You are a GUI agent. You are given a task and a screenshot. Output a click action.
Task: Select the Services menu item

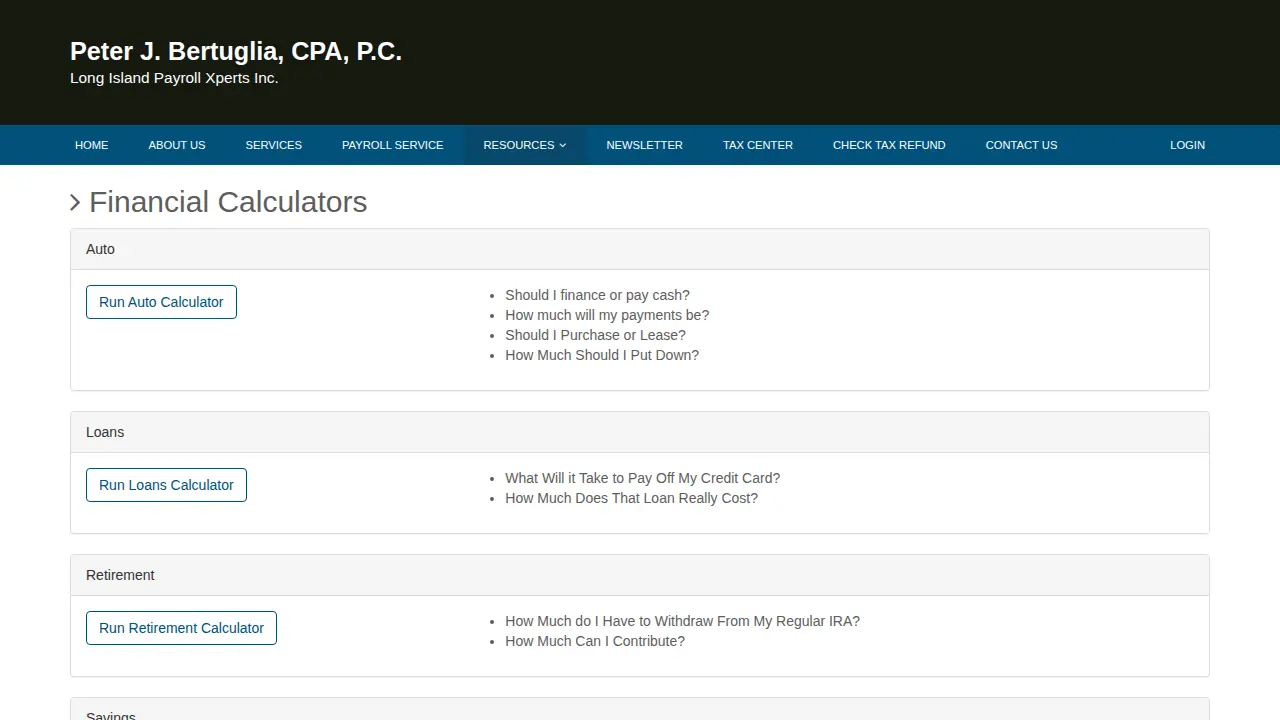(x=274, y=145)
